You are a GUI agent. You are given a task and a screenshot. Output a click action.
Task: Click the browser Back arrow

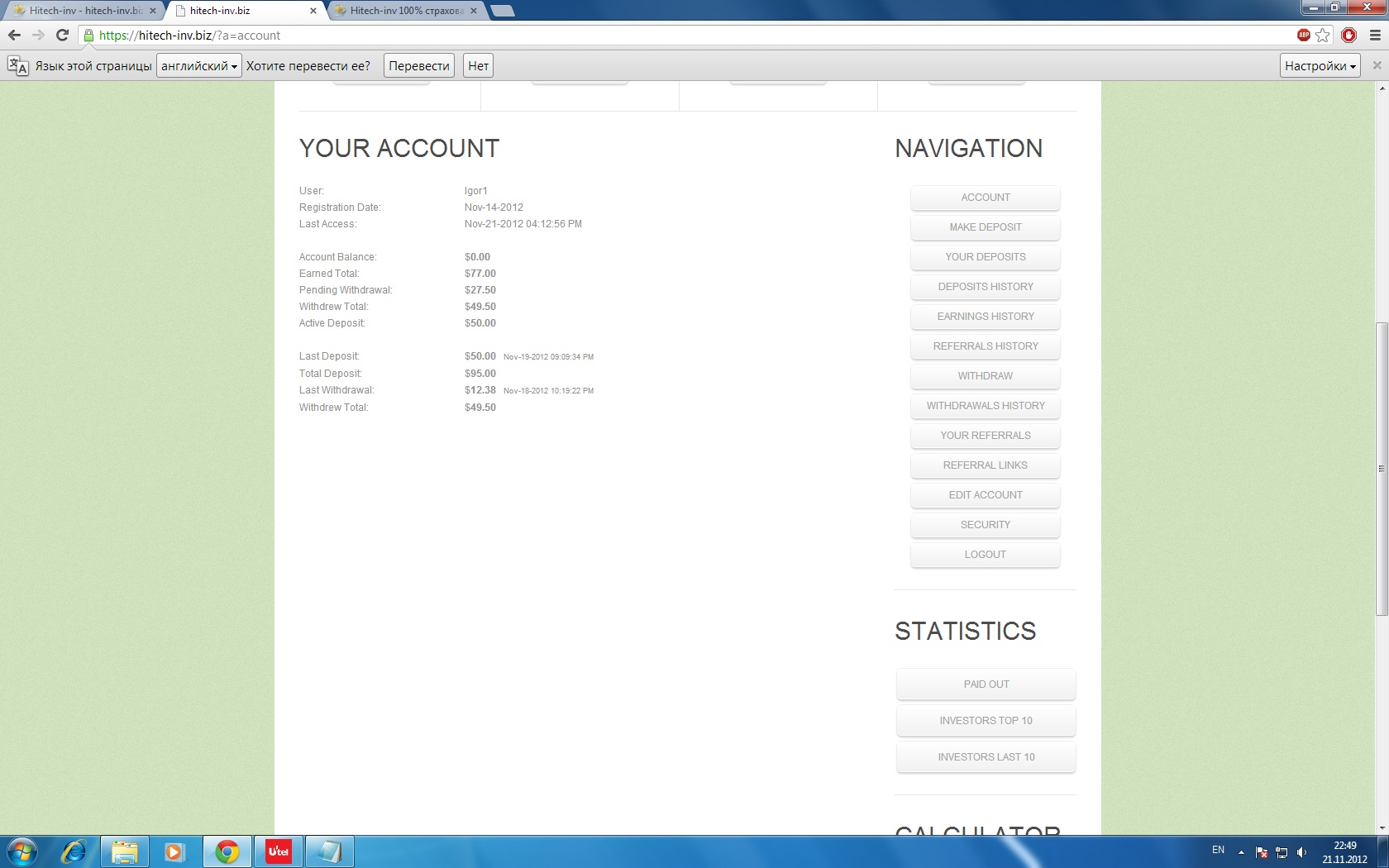pyautogui.click(x=14, y=35)
